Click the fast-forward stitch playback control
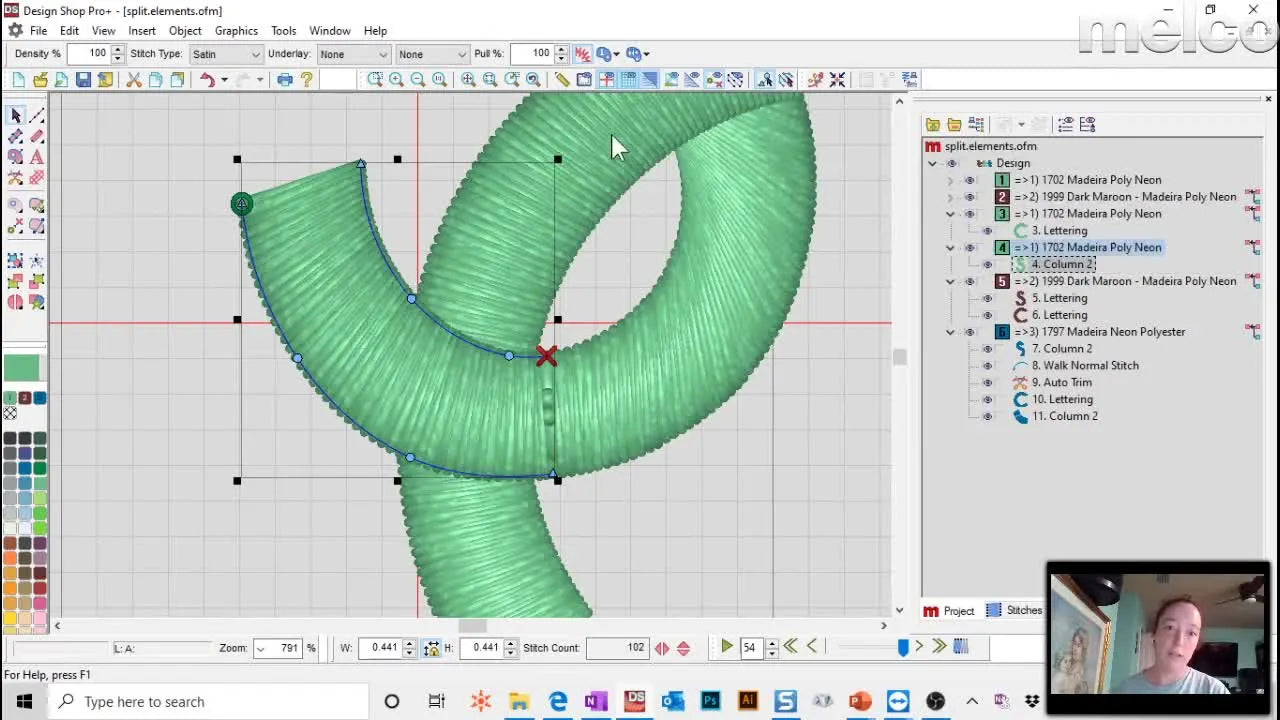Image resolution: width=1280 pixels, height=720 pixels. click(x=938, y=647)
